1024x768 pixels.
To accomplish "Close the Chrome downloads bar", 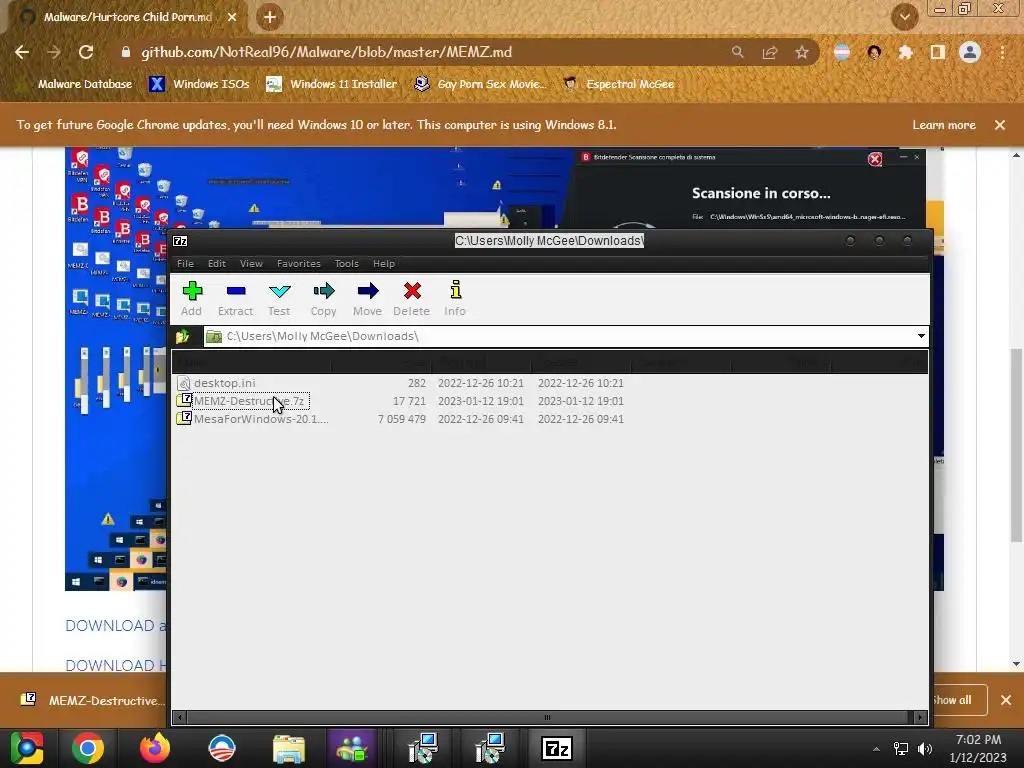I will tap(1006, 700).
